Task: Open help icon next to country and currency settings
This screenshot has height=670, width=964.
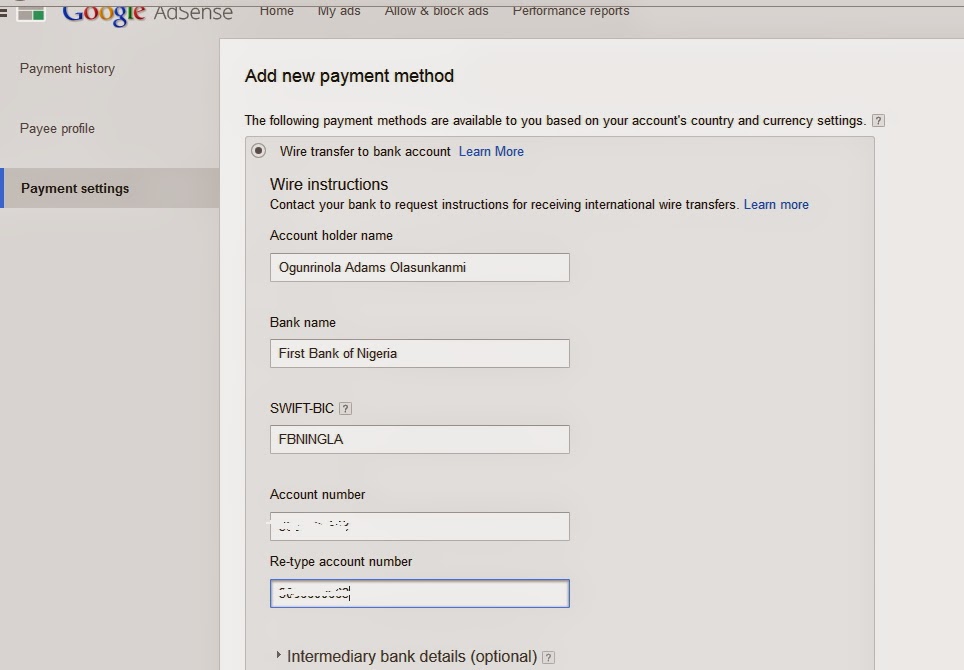Action: pos(879,120)
